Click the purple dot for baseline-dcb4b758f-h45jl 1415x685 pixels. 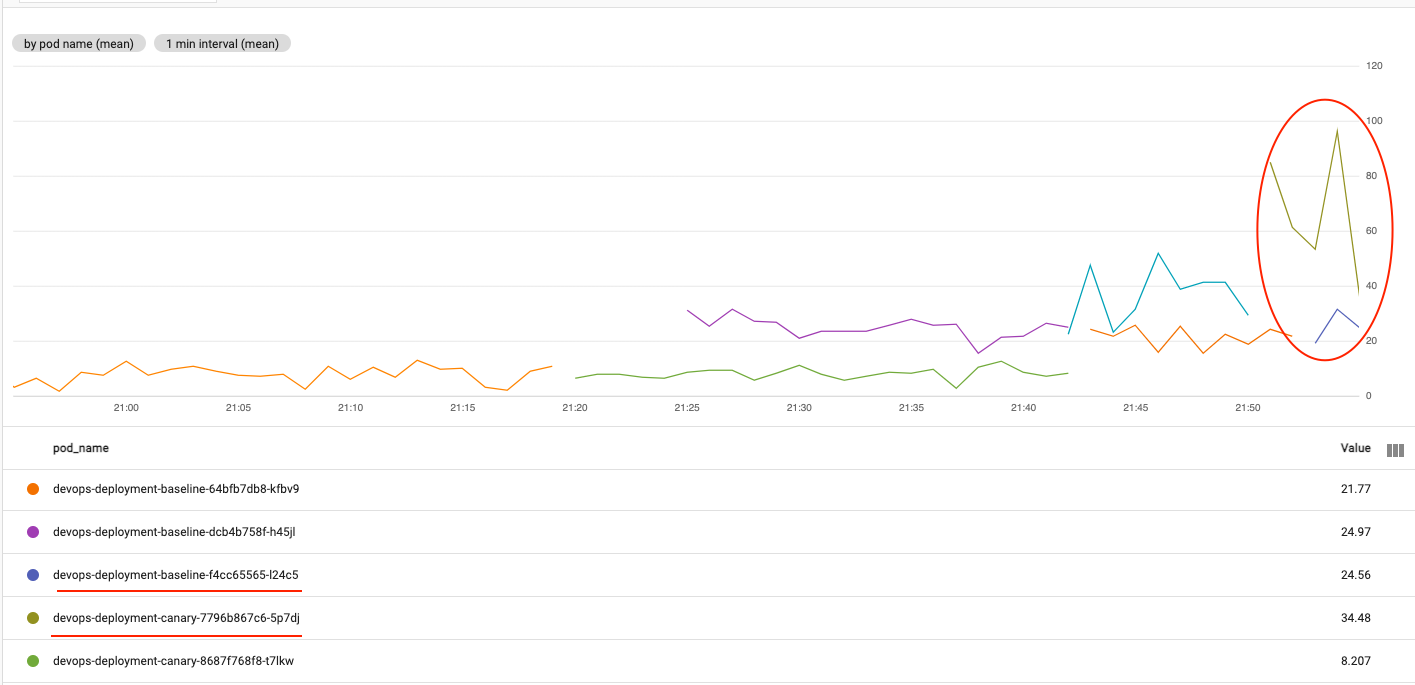tap(33, 532)
